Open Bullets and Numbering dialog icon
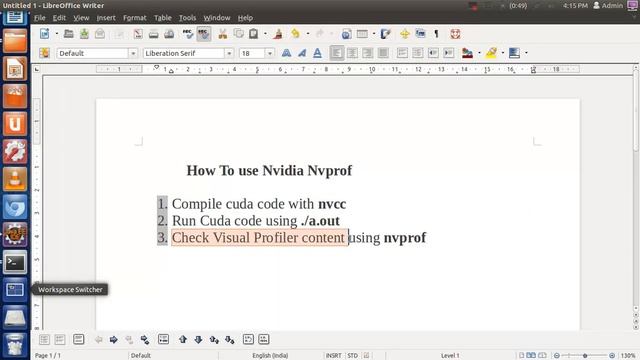 tap(264, 340)
